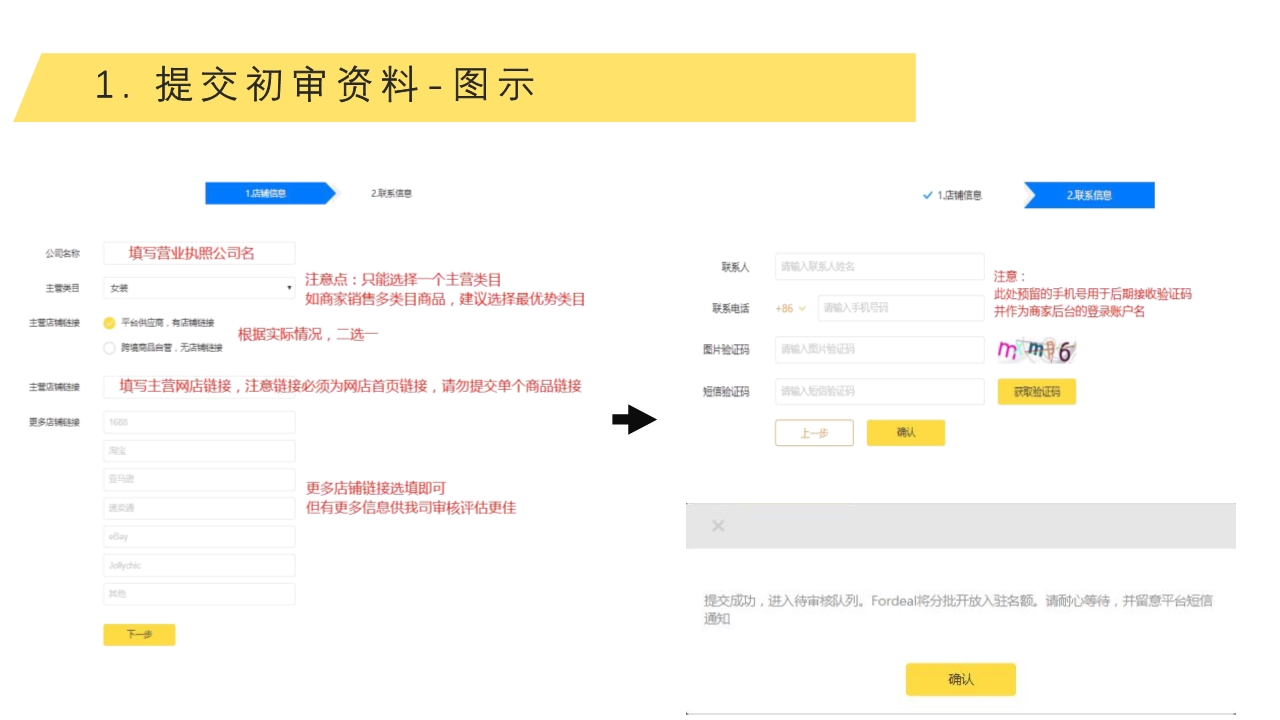
Task: Close the submission success dialog with X
Action: tap(717, 526)
